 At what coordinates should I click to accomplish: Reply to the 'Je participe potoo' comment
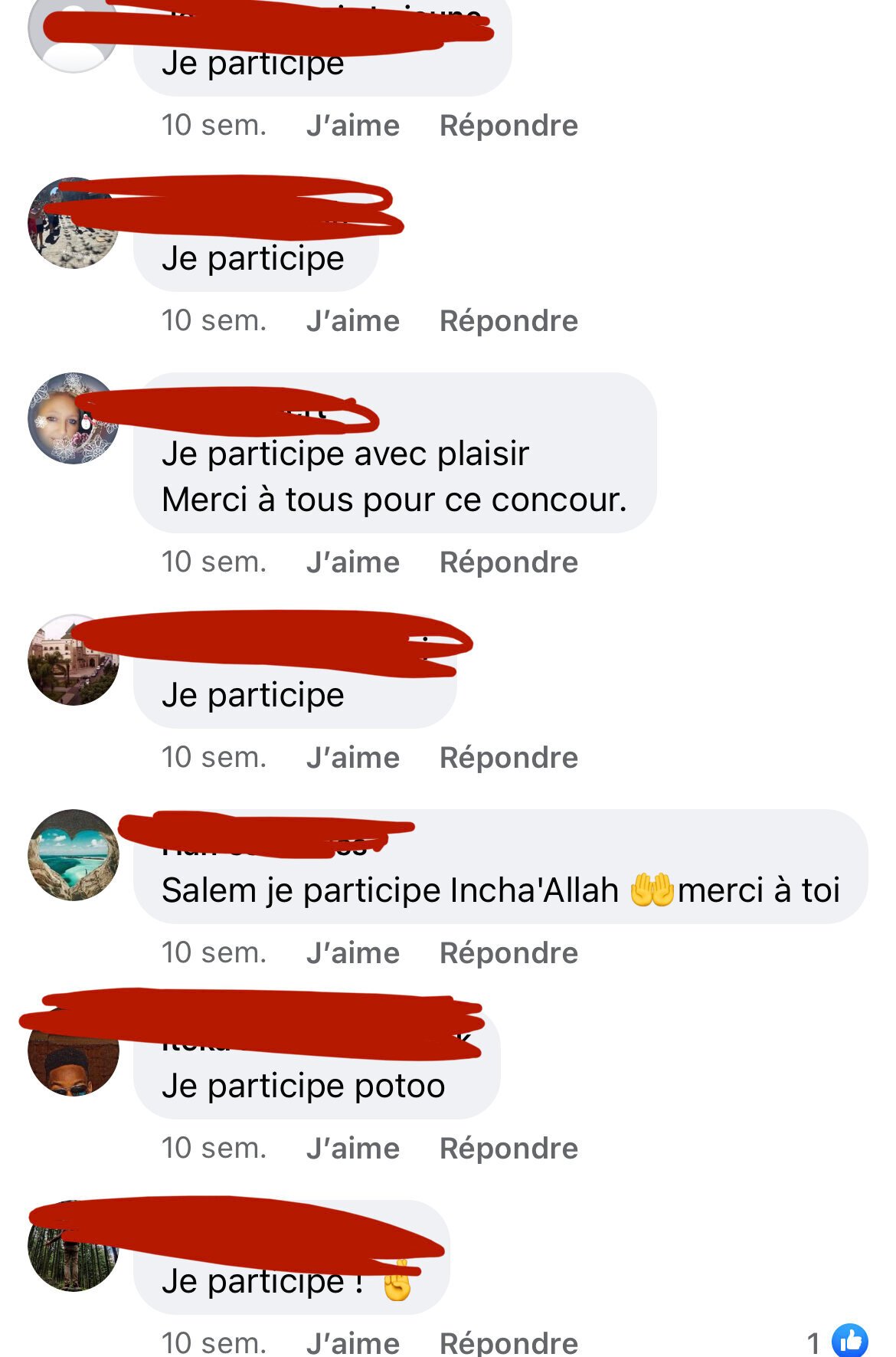(508, 1148)
